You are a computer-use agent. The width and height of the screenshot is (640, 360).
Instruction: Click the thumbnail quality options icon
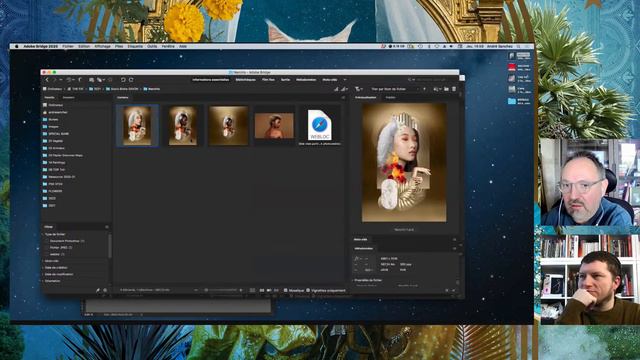coord(344,89)
